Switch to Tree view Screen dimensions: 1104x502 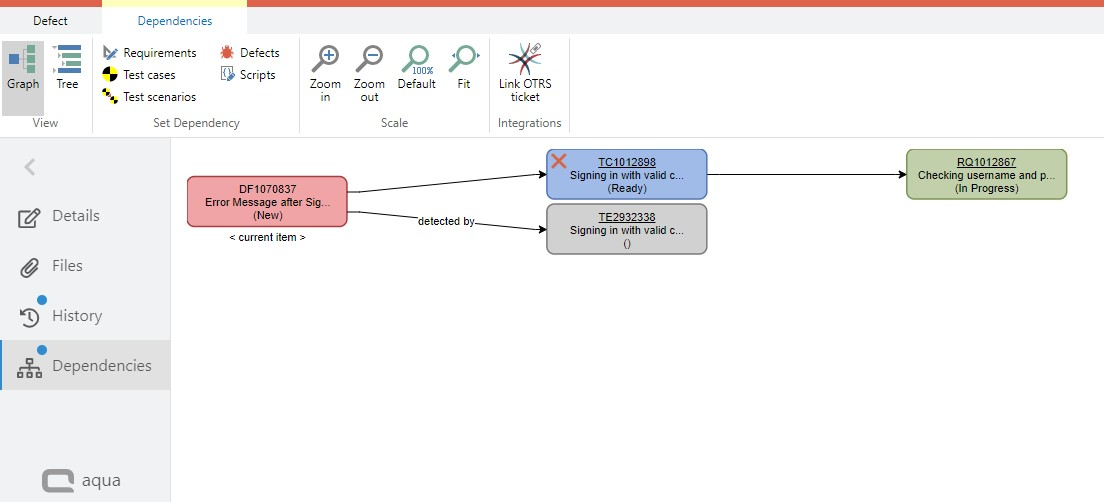click(x=67, y=68)
